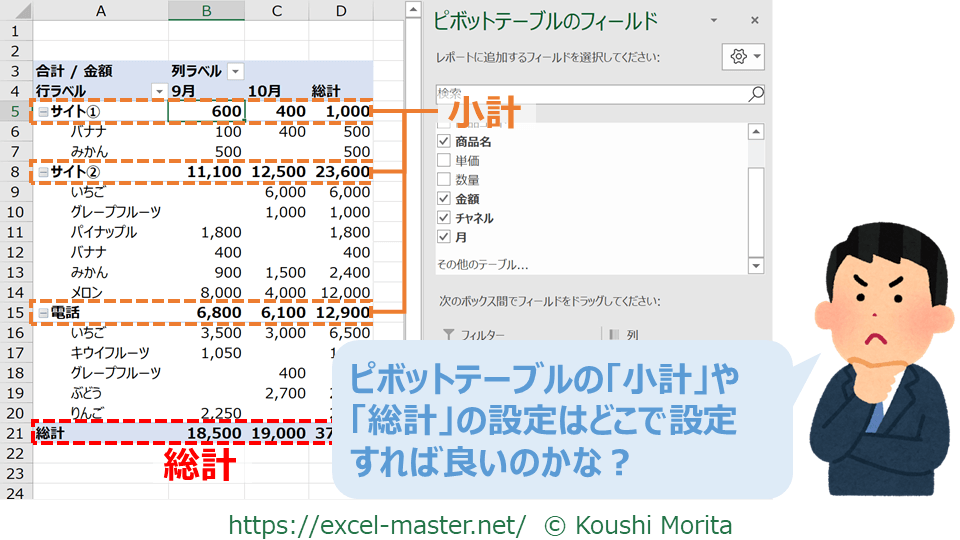Open その他のテーブル link

point(482,265)
